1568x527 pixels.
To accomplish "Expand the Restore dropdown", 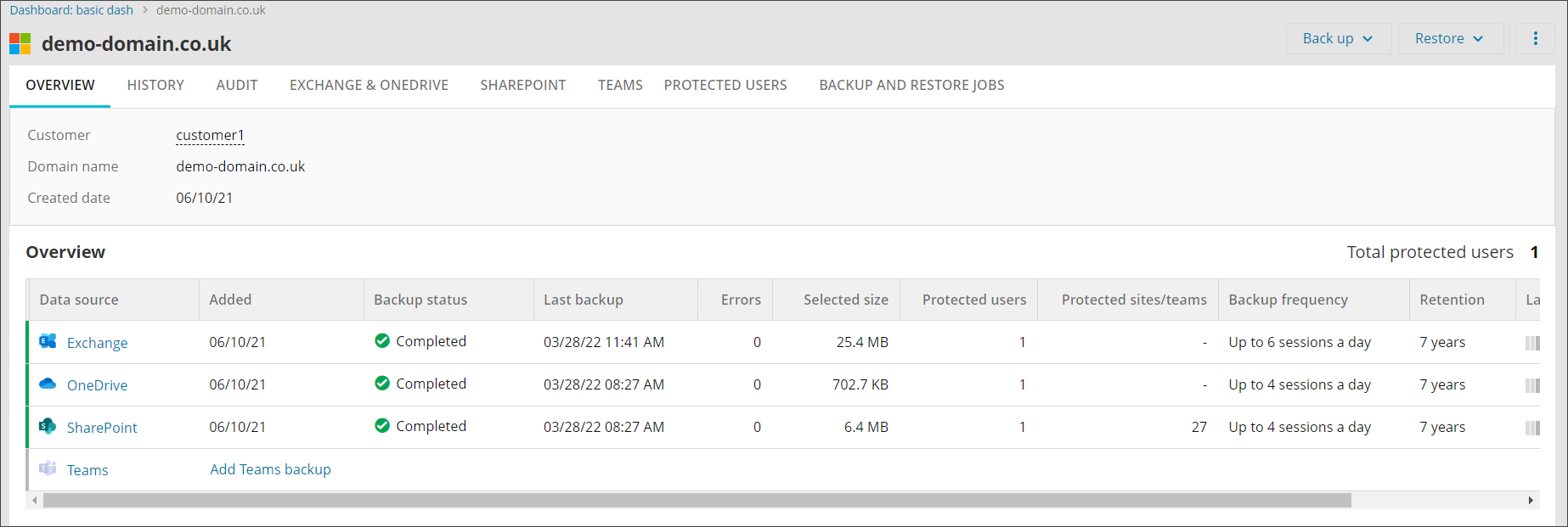I will pyautogui.click(x=1449, y=38).
